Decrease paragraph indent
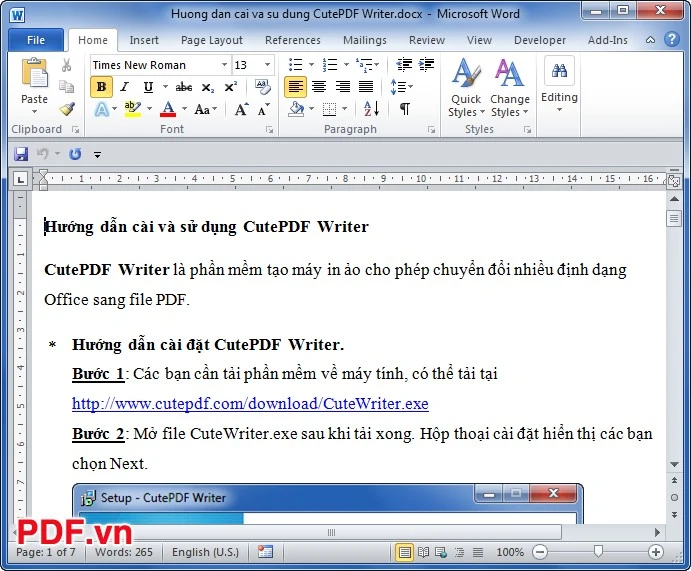691x571 pixels. pos(404,65)
